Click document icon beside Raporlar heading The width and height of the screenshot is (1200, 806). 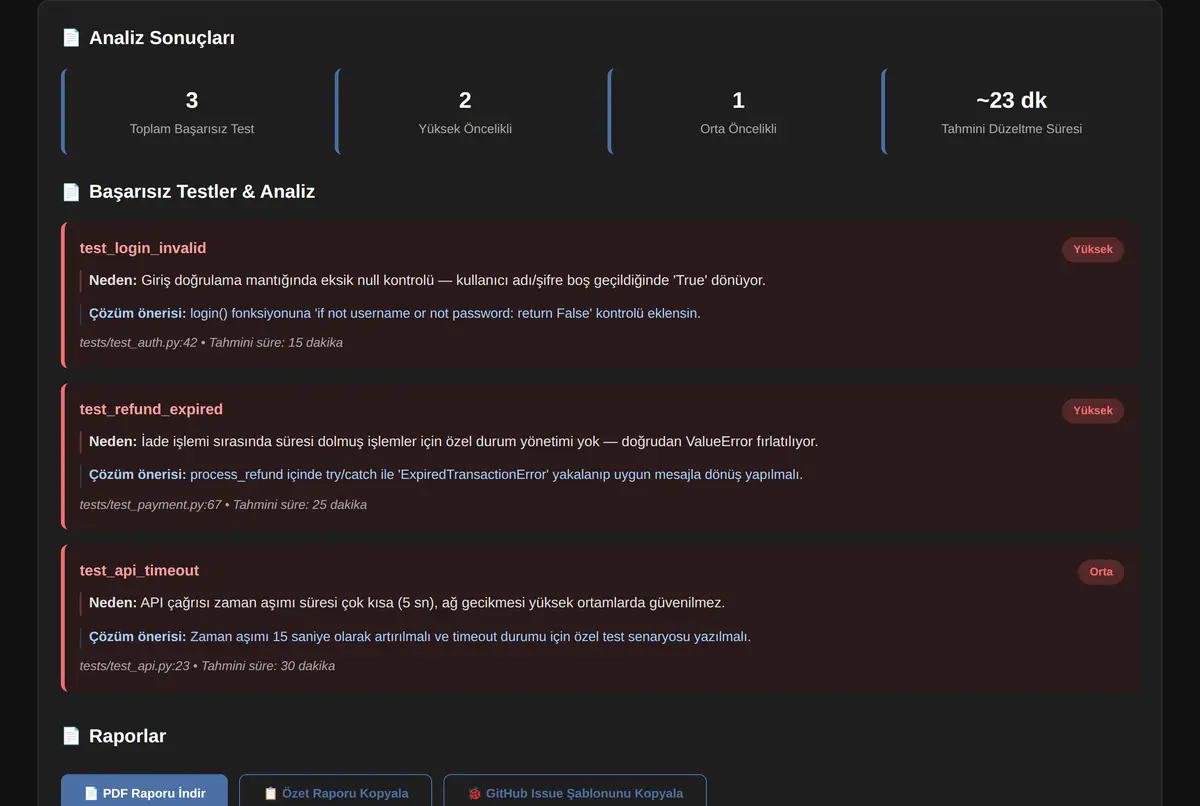tap(71, 736)
